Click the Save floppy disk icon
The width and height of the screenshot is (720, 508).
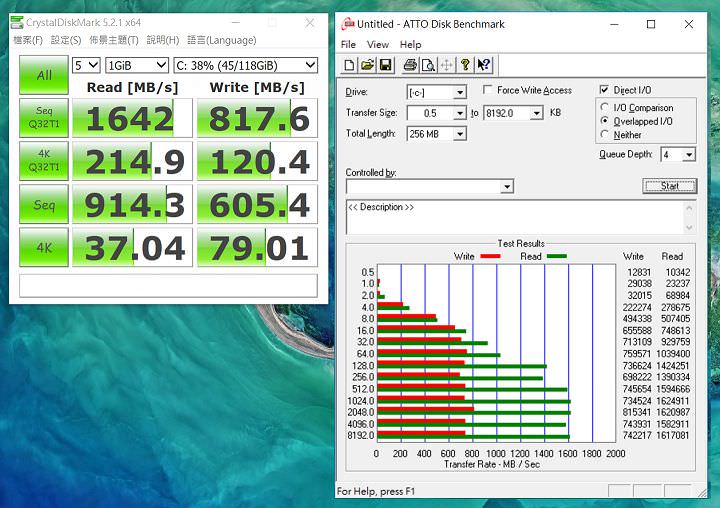(385, 65)
